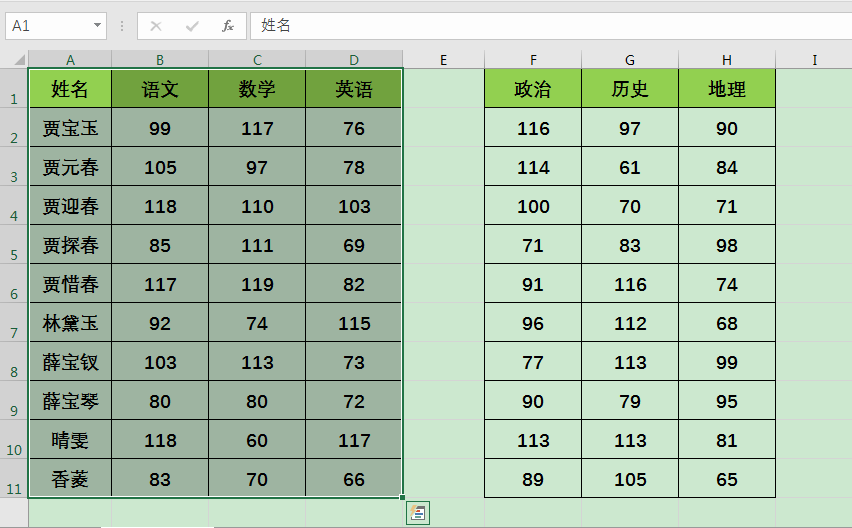Click 地理 score 98 in row 5
The height and width of the screenshot is (528, 852).
[x=727, y=245]
